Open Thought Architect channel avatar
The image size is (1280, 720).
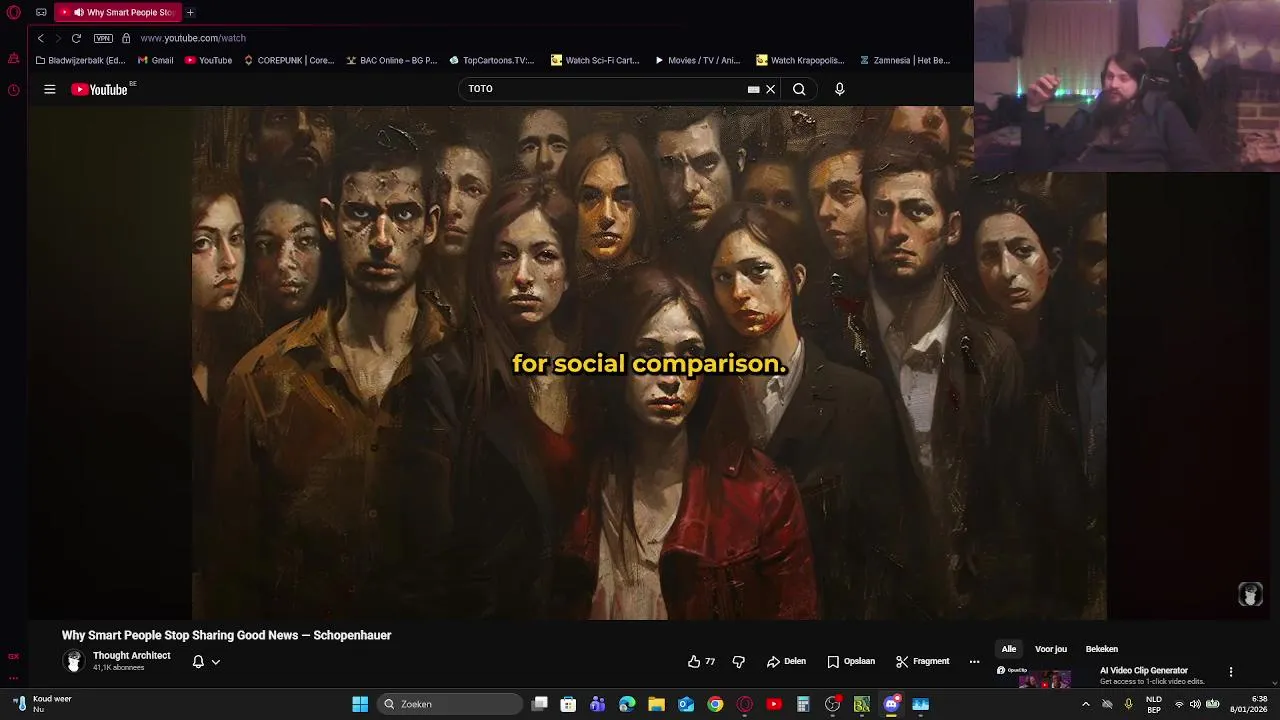(73, 661)
